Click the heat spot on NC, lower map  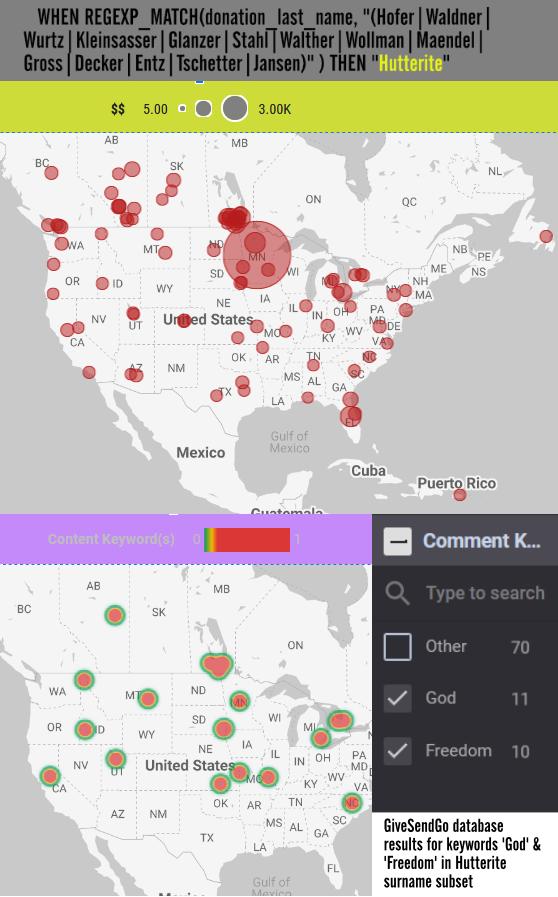(x=351, y=803)
